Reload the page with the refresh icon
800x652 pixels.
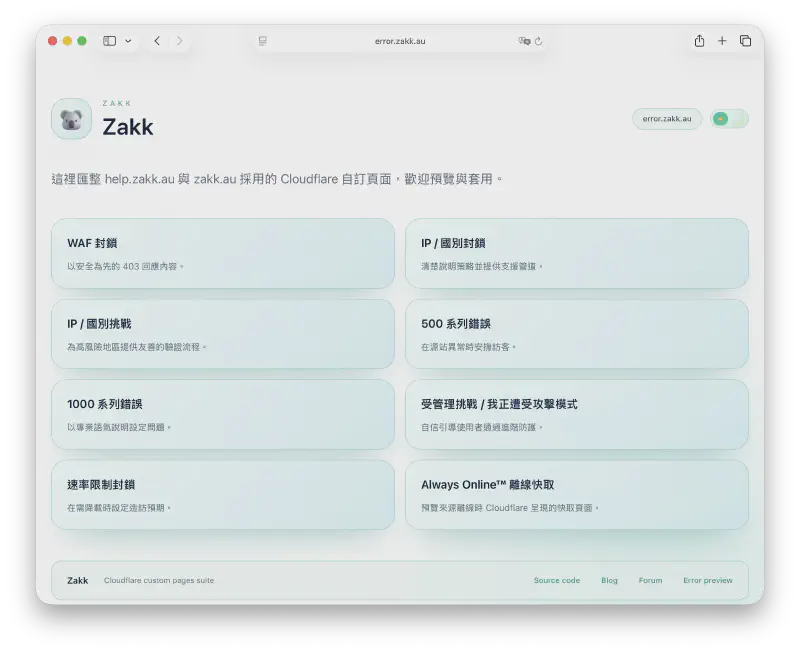pyautogui.click(x=538, y=41)
